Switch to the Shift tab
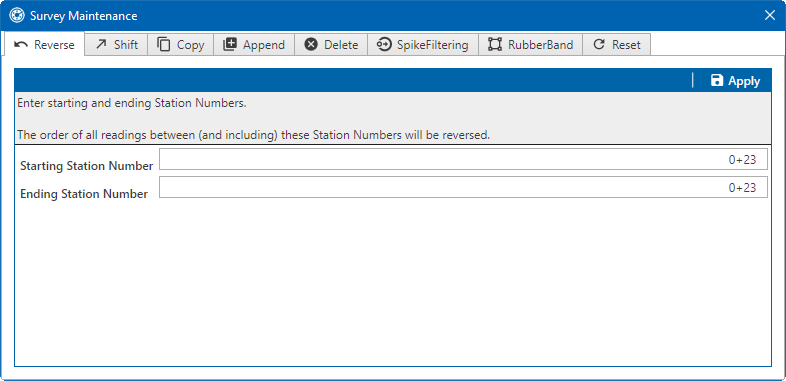 coord(116,45)
